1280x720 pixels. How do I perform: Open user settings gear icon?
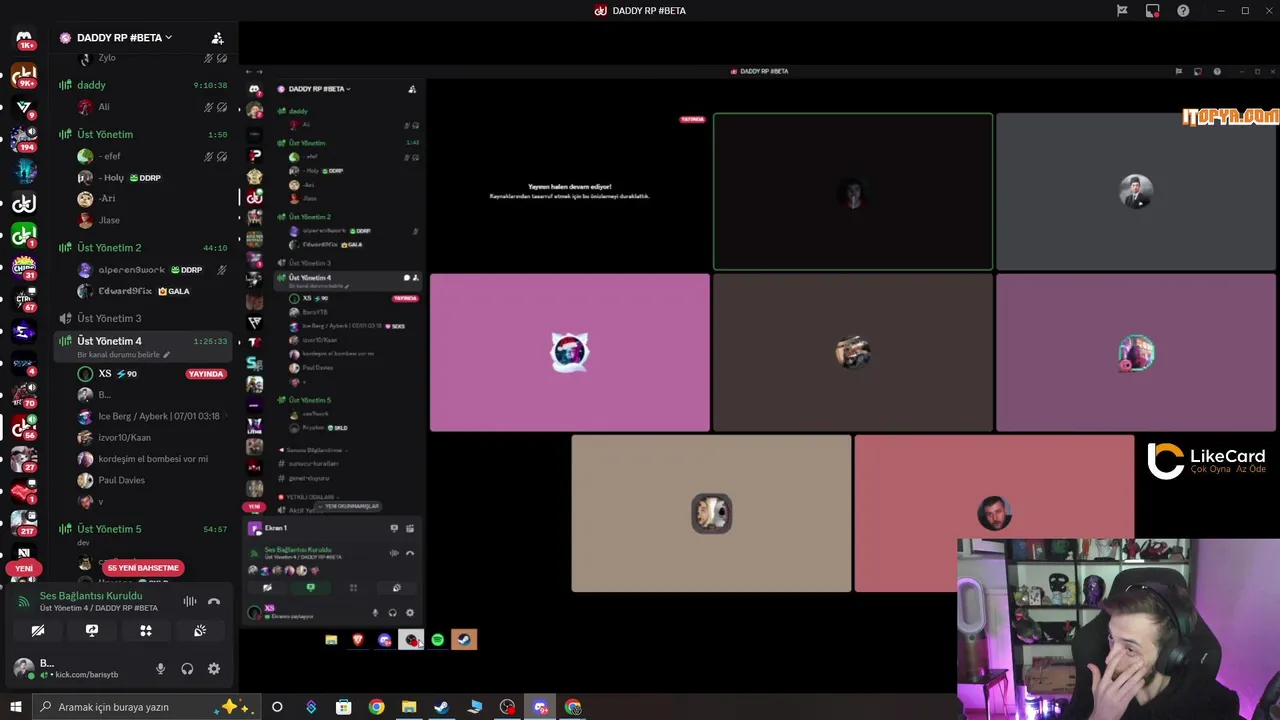click(x=213, y=669)
